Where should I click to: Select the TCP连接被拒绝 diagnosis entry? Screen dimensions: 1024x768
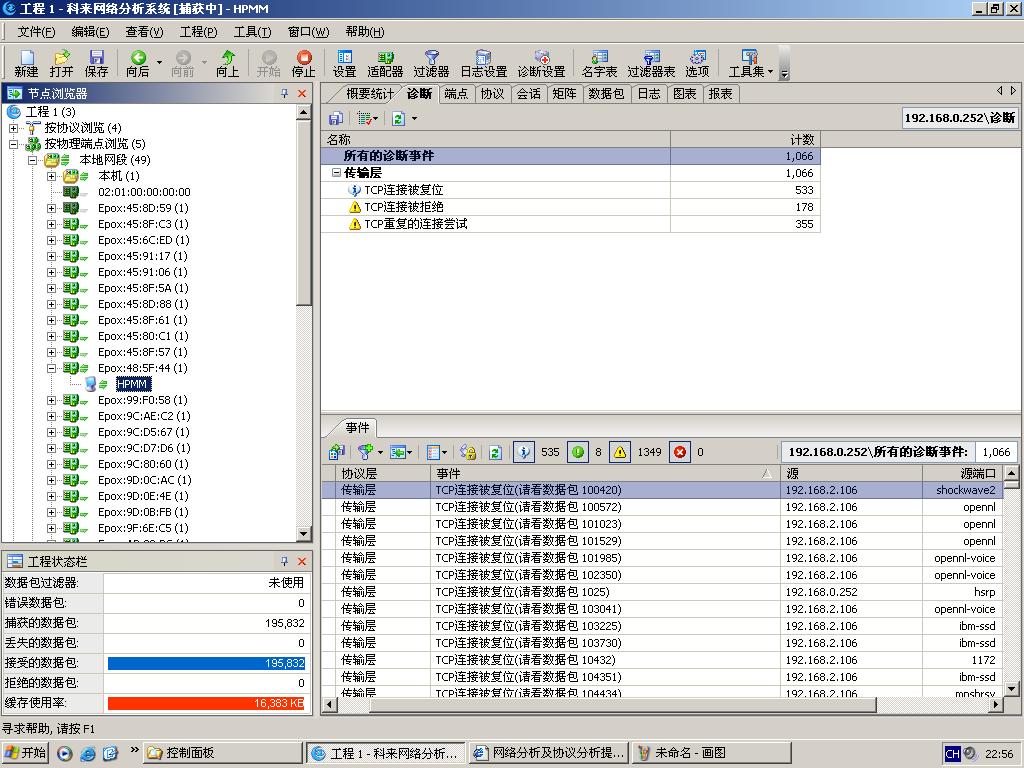pos(403,207)
